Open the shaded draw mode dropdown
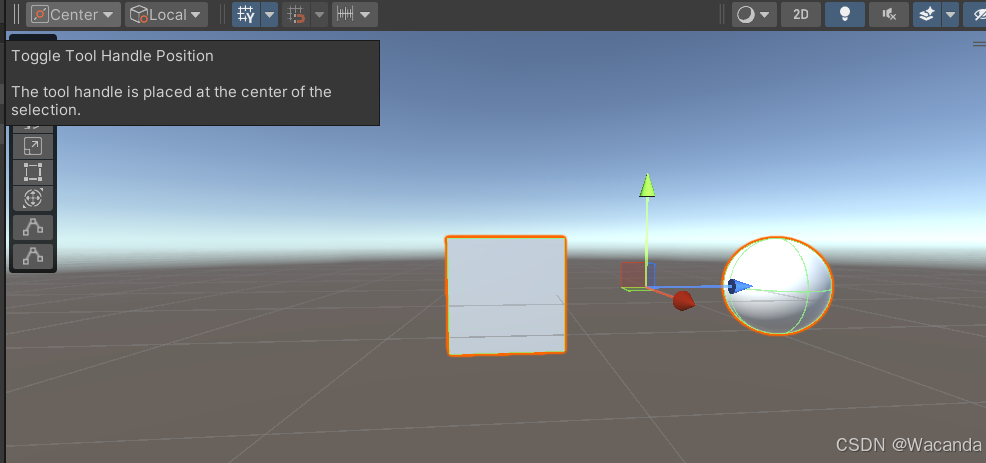 (753, 14)
